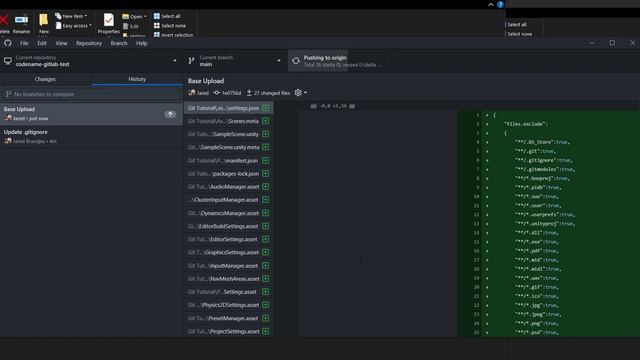Click the added icon beside manifest.json

coord(266,160)
